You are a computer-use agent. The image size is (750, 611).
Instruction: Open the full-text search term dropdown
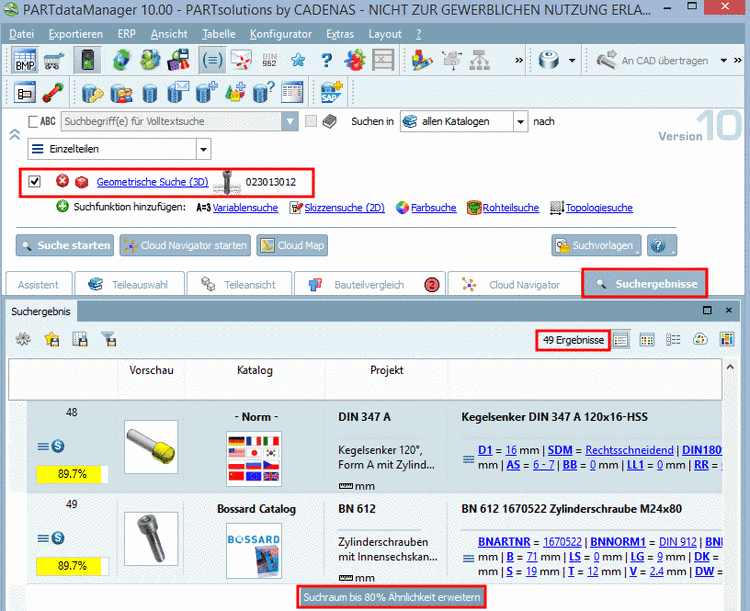(x=290, y=122)
